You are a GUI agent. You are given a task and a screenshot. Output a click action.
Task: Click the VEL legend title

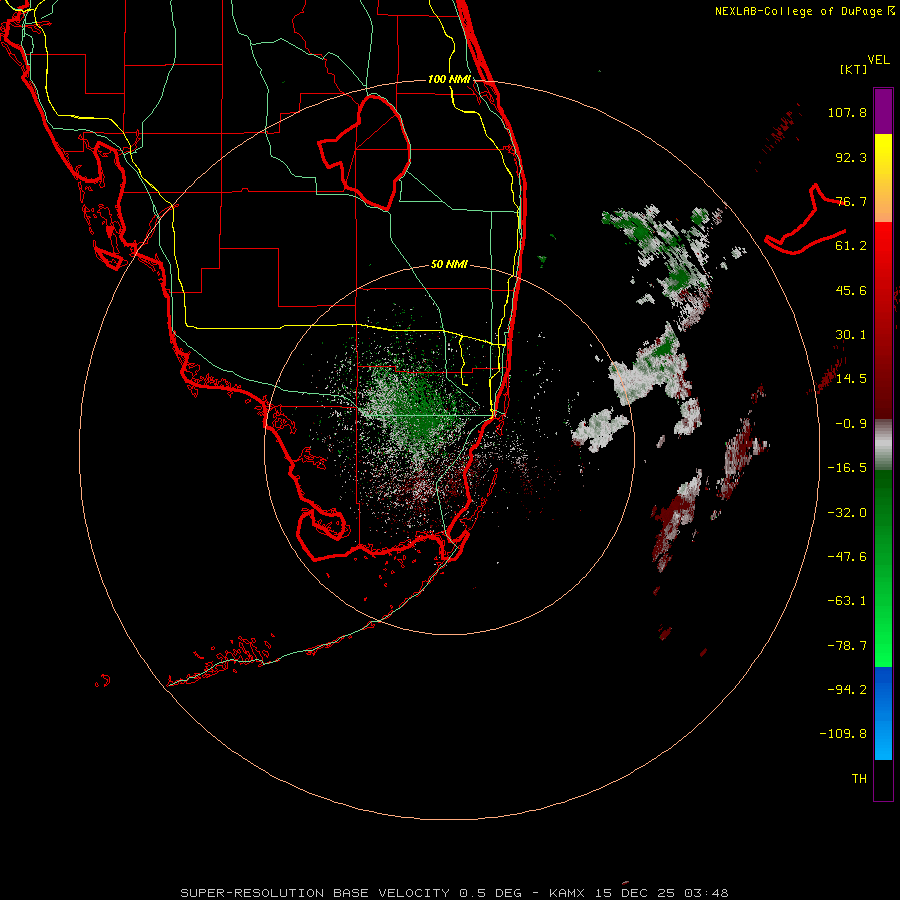pyautogui.click(x=878, y=60)
